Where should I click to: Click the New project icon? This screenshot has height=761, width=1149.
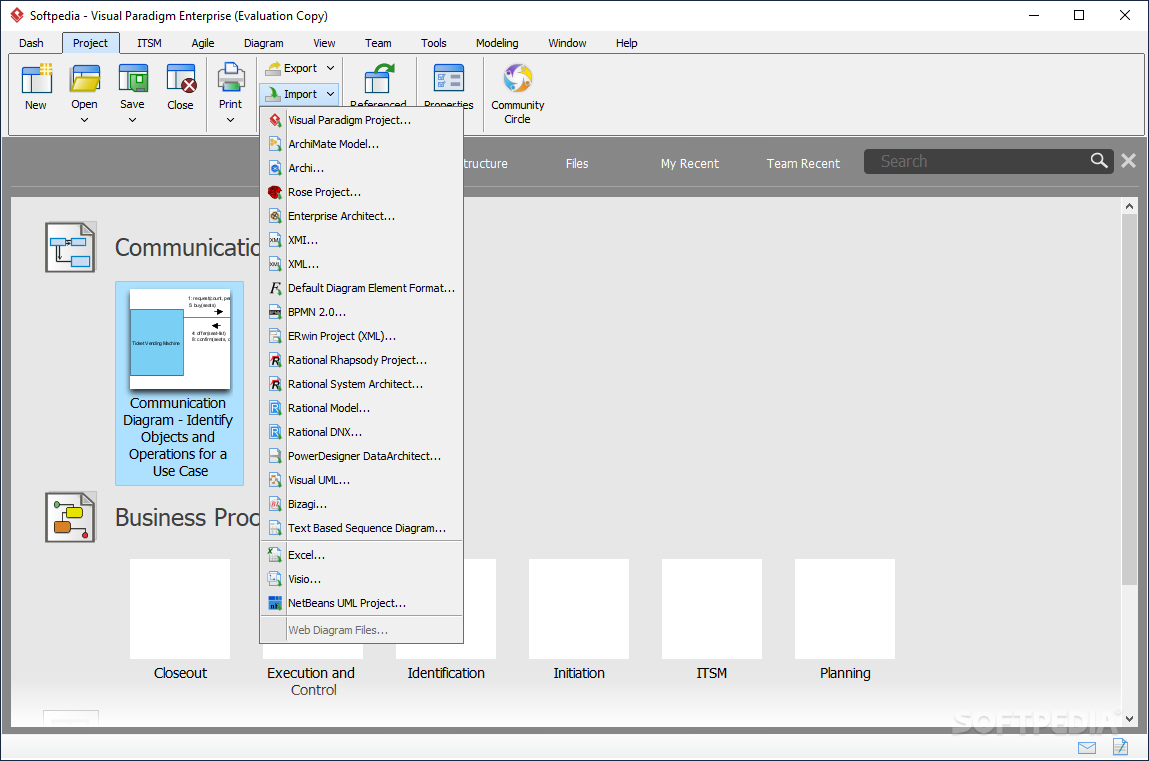[x=36, y=78]
